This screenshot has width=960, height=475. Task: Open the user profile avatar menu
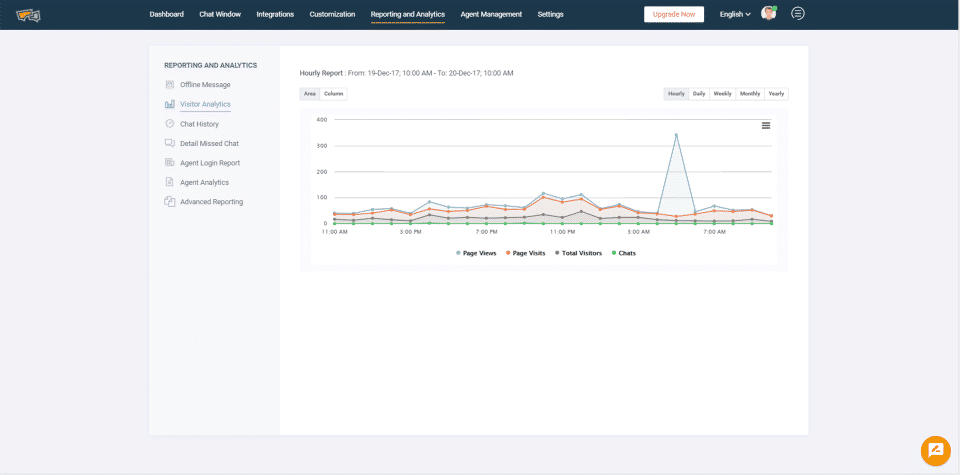(768, 14)
